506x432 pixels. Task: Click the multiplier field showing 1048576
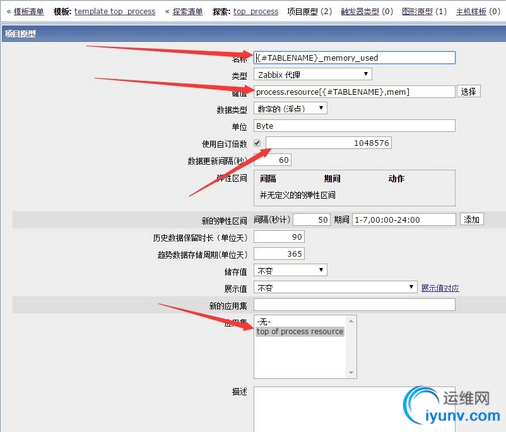(x=328, y=143)
